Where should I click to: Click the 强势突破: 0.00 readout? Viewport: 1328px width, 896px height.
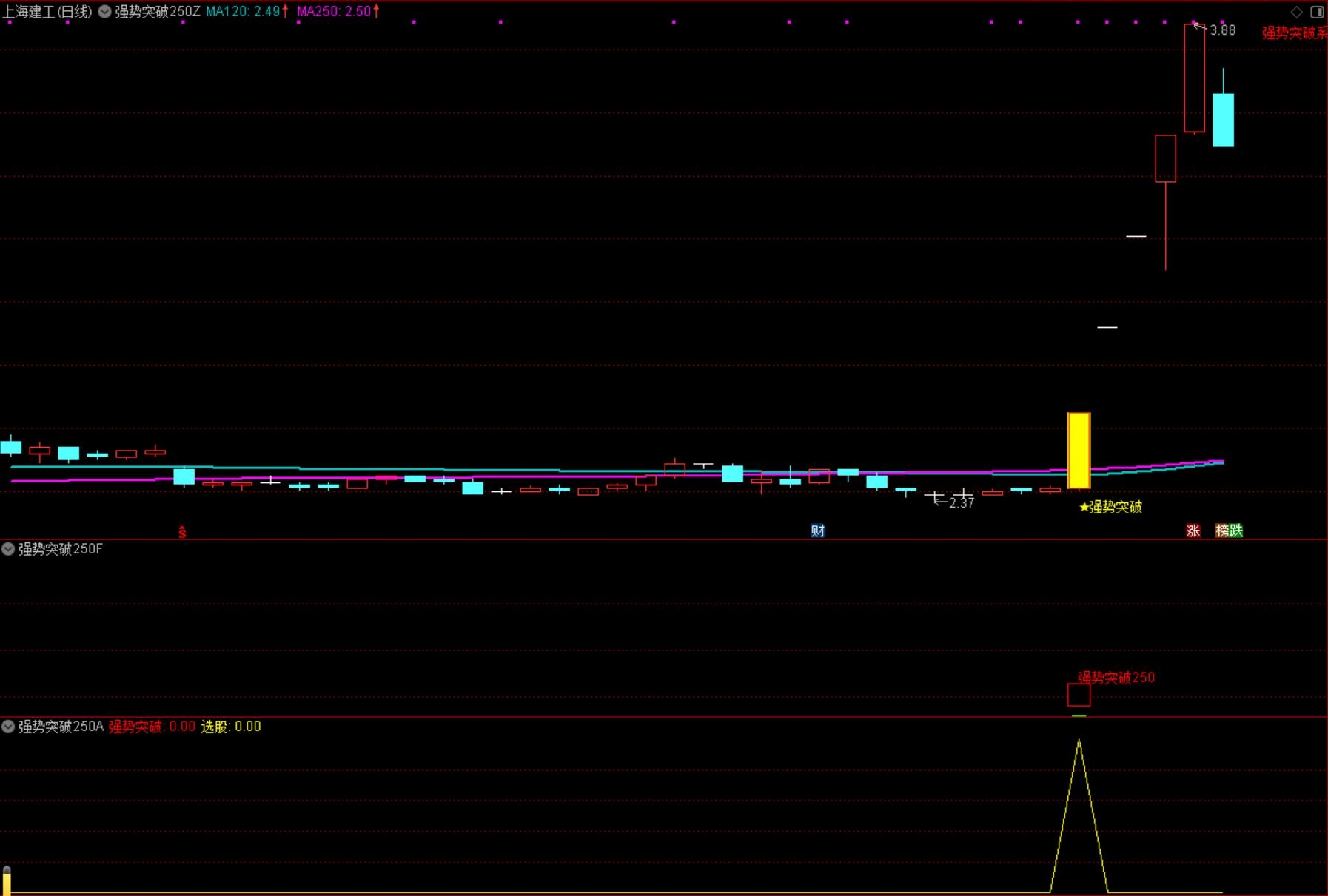pos(152,727)
